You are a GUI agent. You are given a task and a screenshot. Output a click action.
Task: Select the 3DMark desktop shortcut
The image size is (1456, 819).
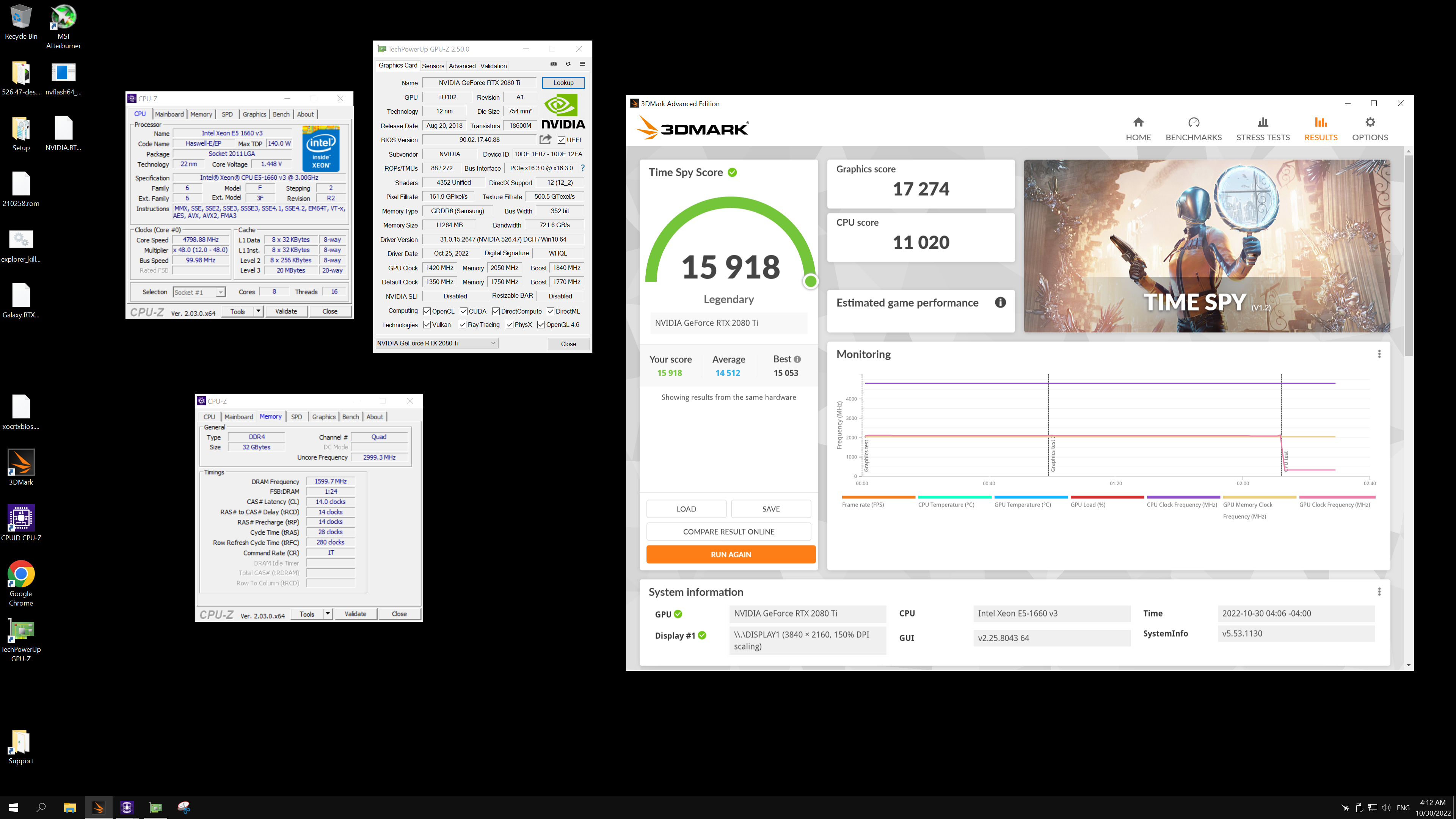[x=21, y=468]
